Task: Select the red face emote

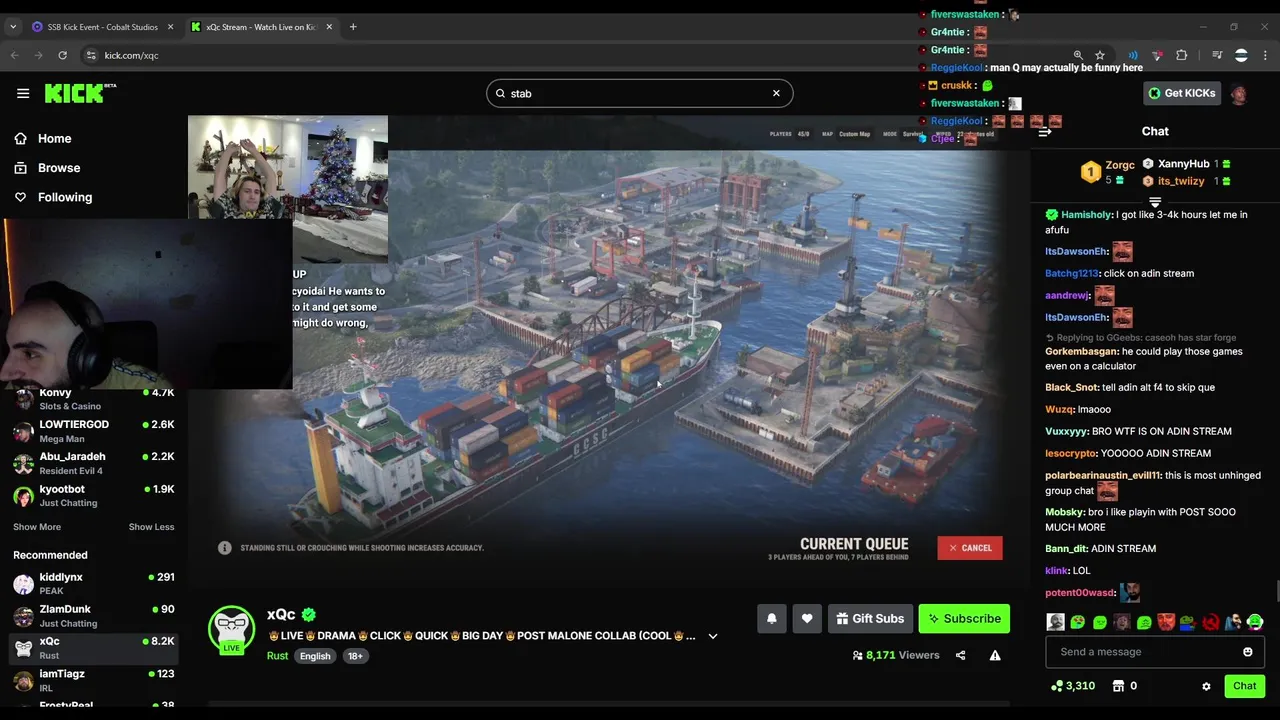Action: click(1166, 622)
